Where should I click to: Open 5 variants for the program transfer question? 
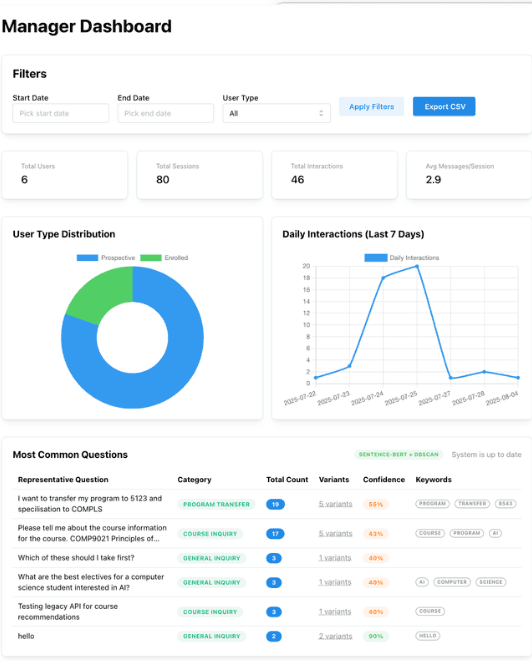[x=336, y=504]
